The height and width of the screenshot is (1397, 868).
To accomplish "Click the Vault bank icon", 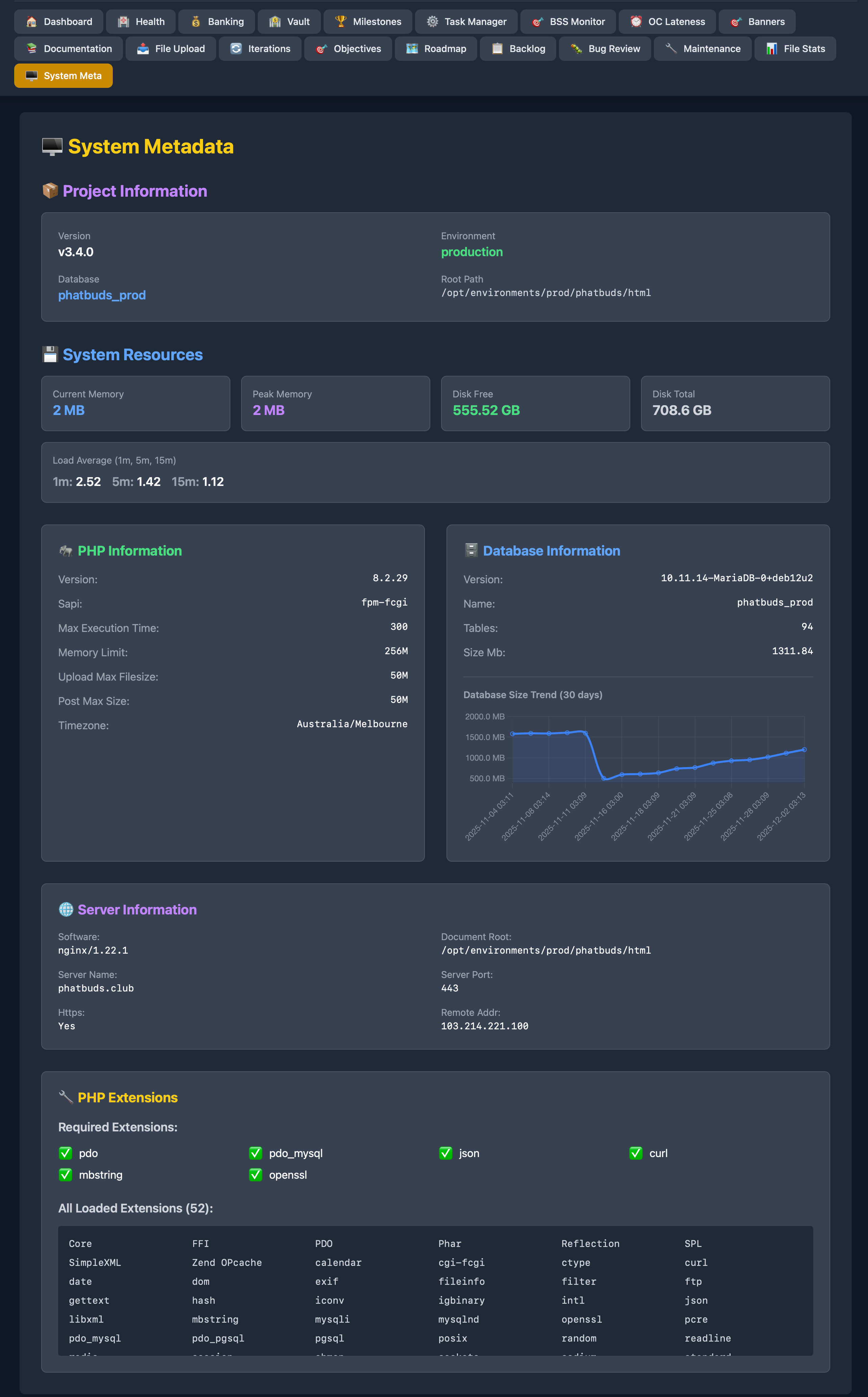I will (x=274, y=21).
